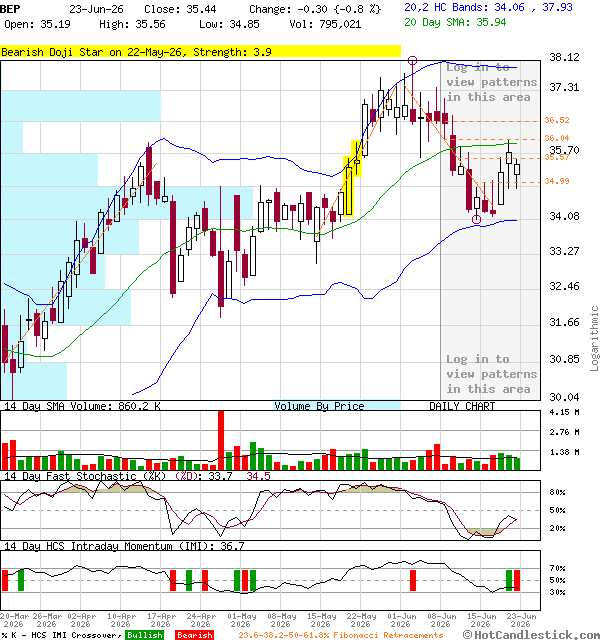Click the Fibonacci Retracements legend text
Viewport: 600px width, 640px height.
(x=340, y=635)
